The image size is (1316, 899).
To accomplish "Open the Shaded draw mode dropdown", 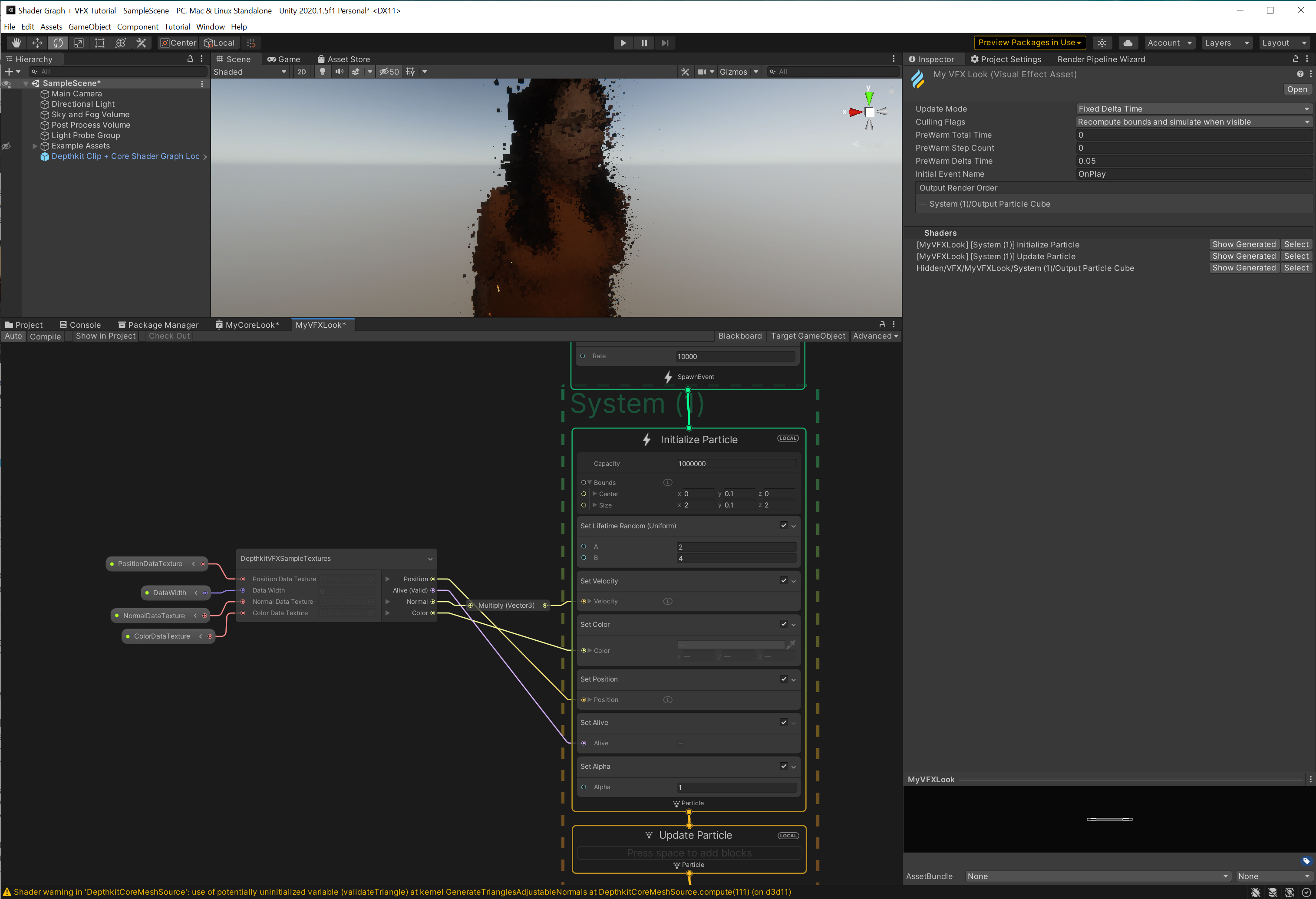I will [250, 71].
